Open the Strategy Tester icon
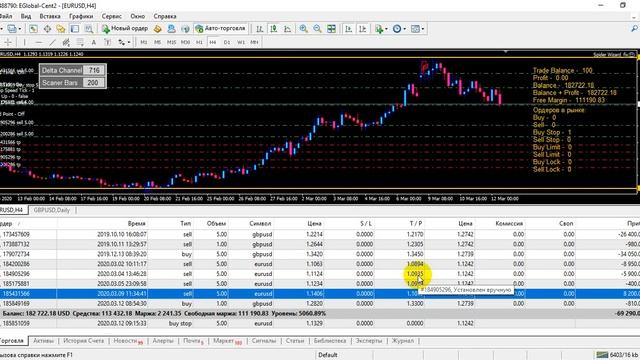Viewport: 640px width, 360px height. (x=89, y=29)
